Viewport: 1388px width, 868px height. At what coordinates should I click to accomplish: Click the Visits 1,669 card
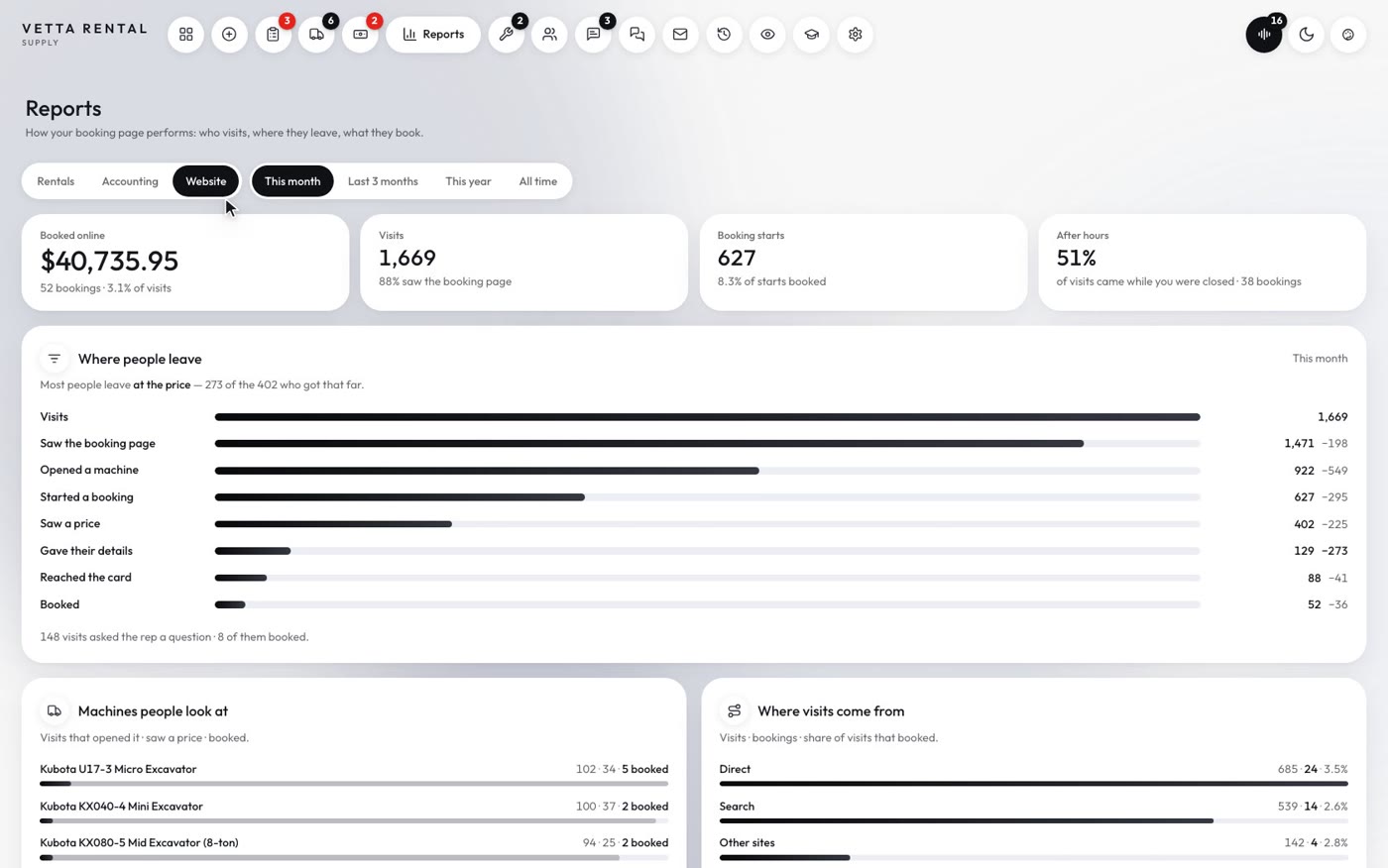[523, 263]
